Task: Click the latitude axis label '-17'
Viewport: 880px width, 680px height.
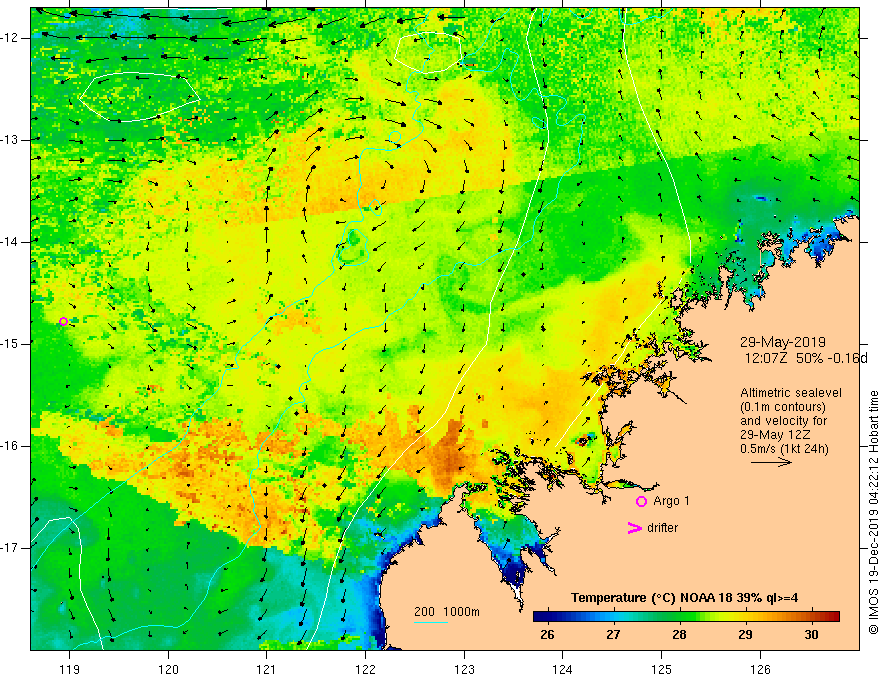Action: 11,548
